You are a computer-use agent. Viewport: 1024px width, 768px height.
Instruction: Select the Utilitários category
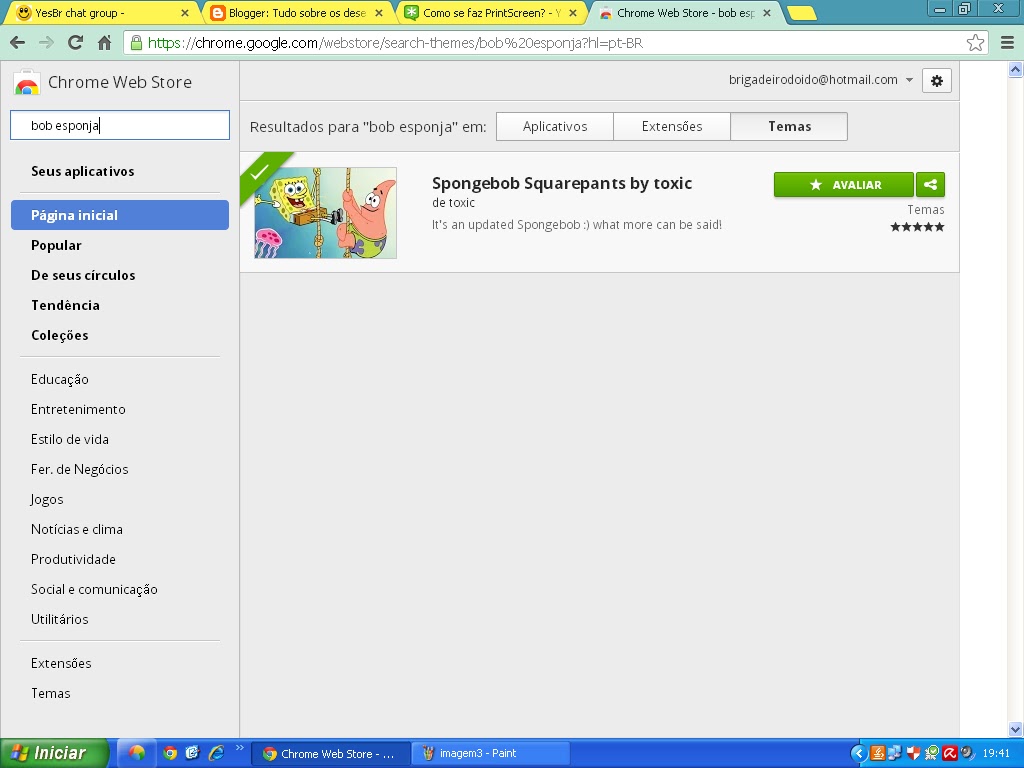point(59,619)
